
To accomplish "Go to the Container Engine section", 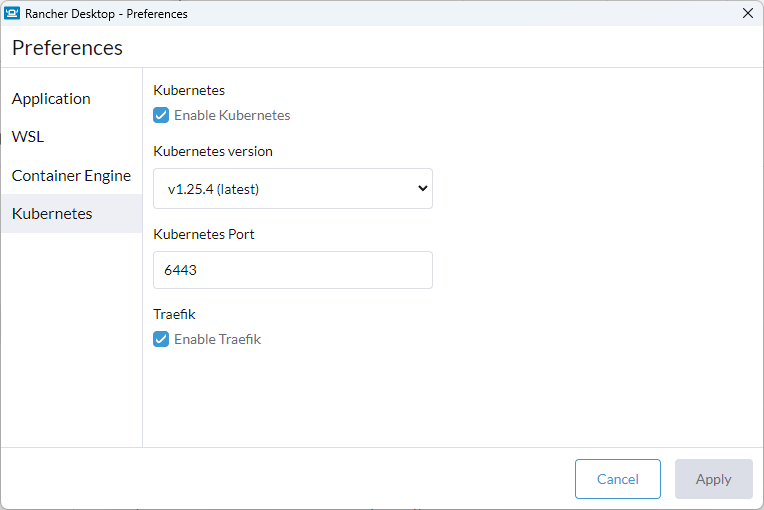I will tap(71, 175).
